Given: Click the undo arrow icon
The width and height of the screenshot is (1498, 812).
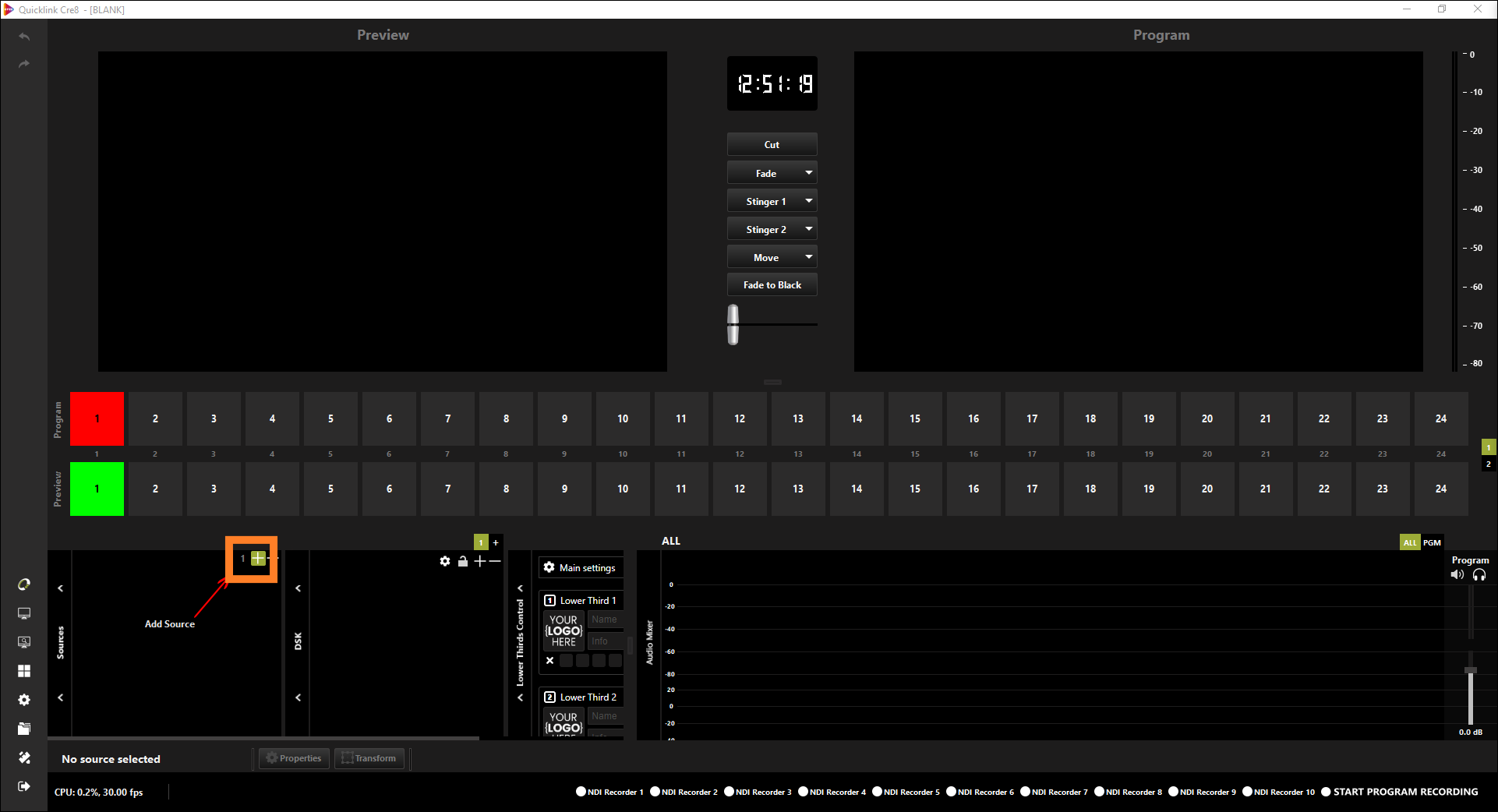Looking at the screenshot, I should [x=24, y=37].
